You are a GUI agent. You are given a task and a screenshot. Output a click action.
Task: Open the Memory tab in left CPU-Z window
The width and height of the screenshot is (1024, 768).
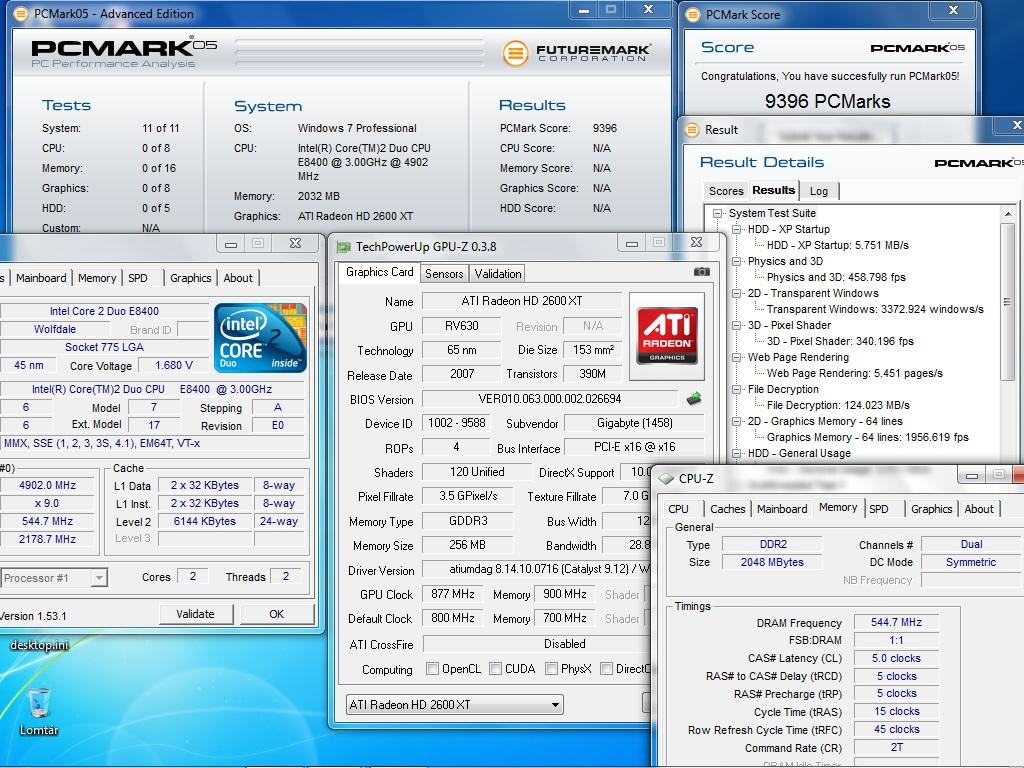click(x=97, y=278)
